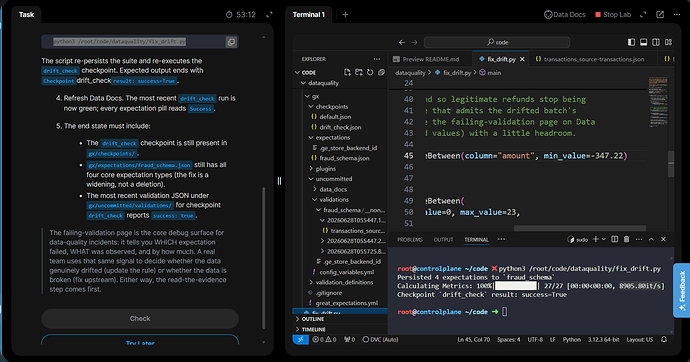This screenshot has height=362, width=690.
Task: Click the editor horizontal scrollbar
Action: pos(580,228)
